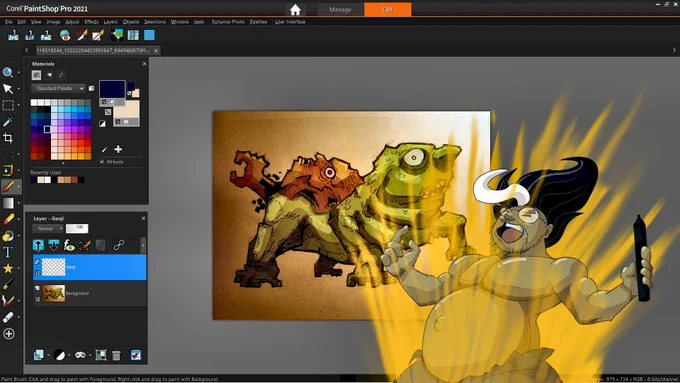Screen dimensions: 680x383
Task: Click the new raster layer icon
Action: tap(39, 355)
